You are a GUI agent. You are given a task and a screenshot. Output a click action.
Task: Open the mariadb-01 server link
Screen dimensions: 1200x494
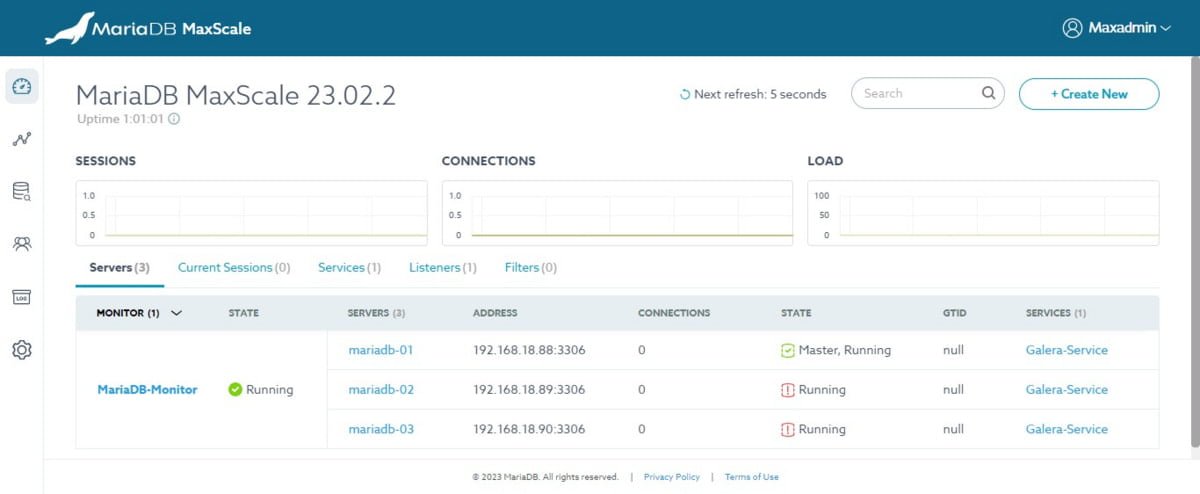(x=381, y=351)
